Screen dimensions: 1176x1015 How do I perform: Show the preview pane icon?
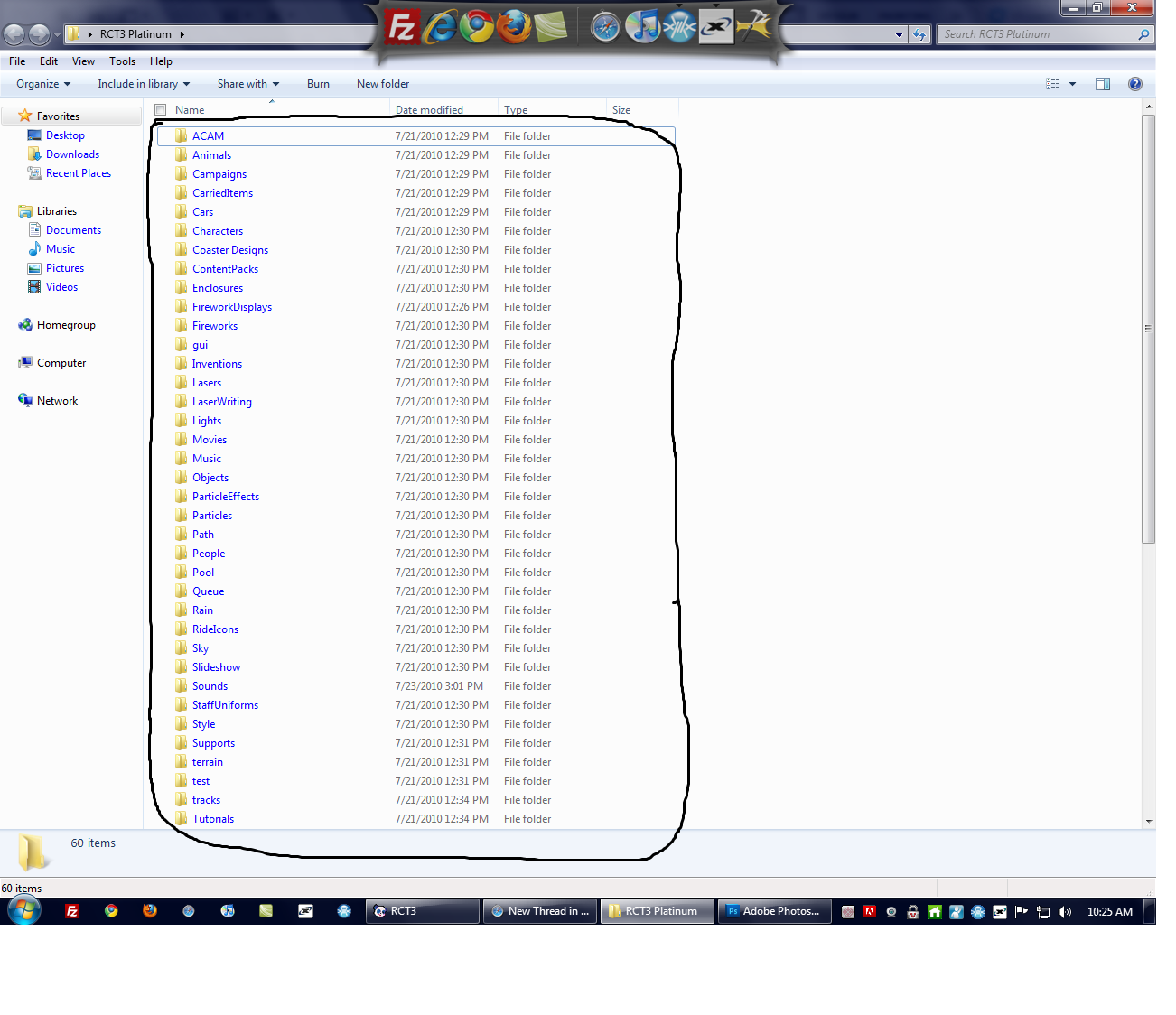[x=1102, y=84]
